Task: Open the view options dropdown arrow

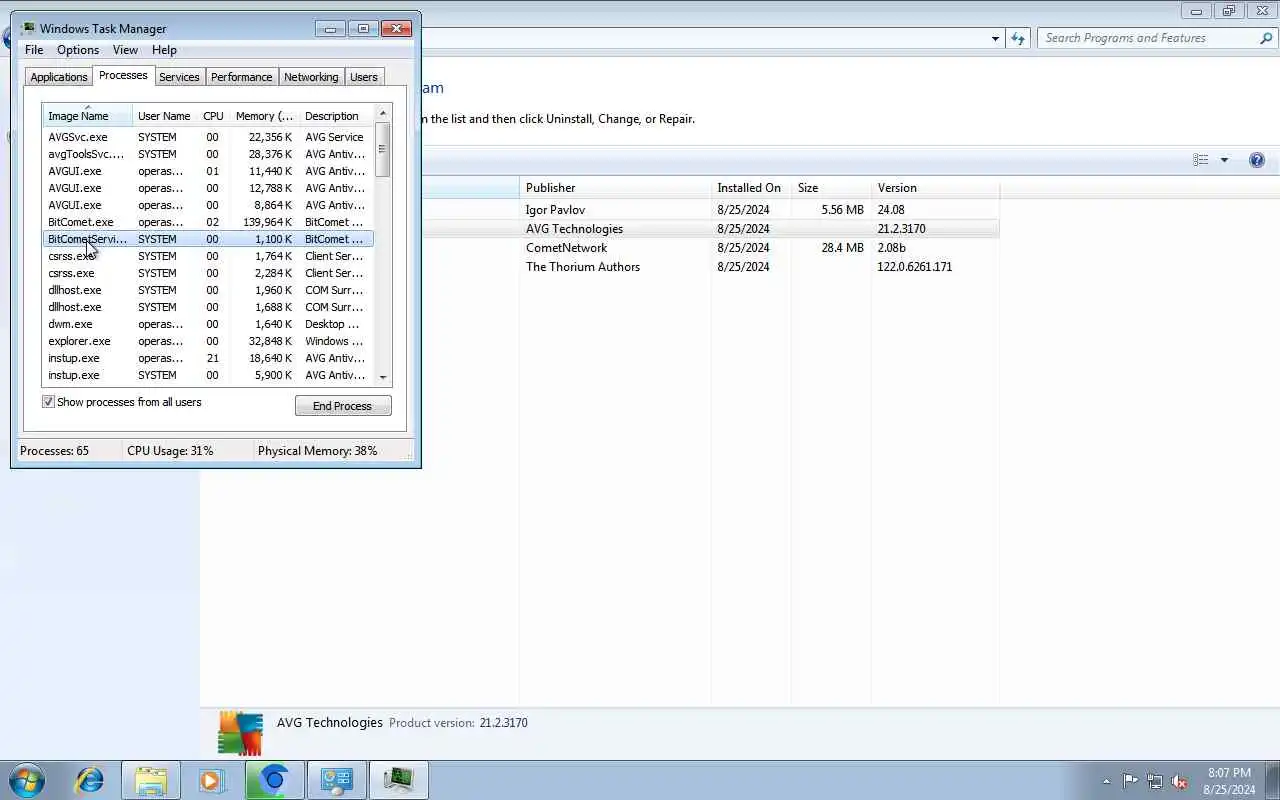Action: coord(1224,160)
